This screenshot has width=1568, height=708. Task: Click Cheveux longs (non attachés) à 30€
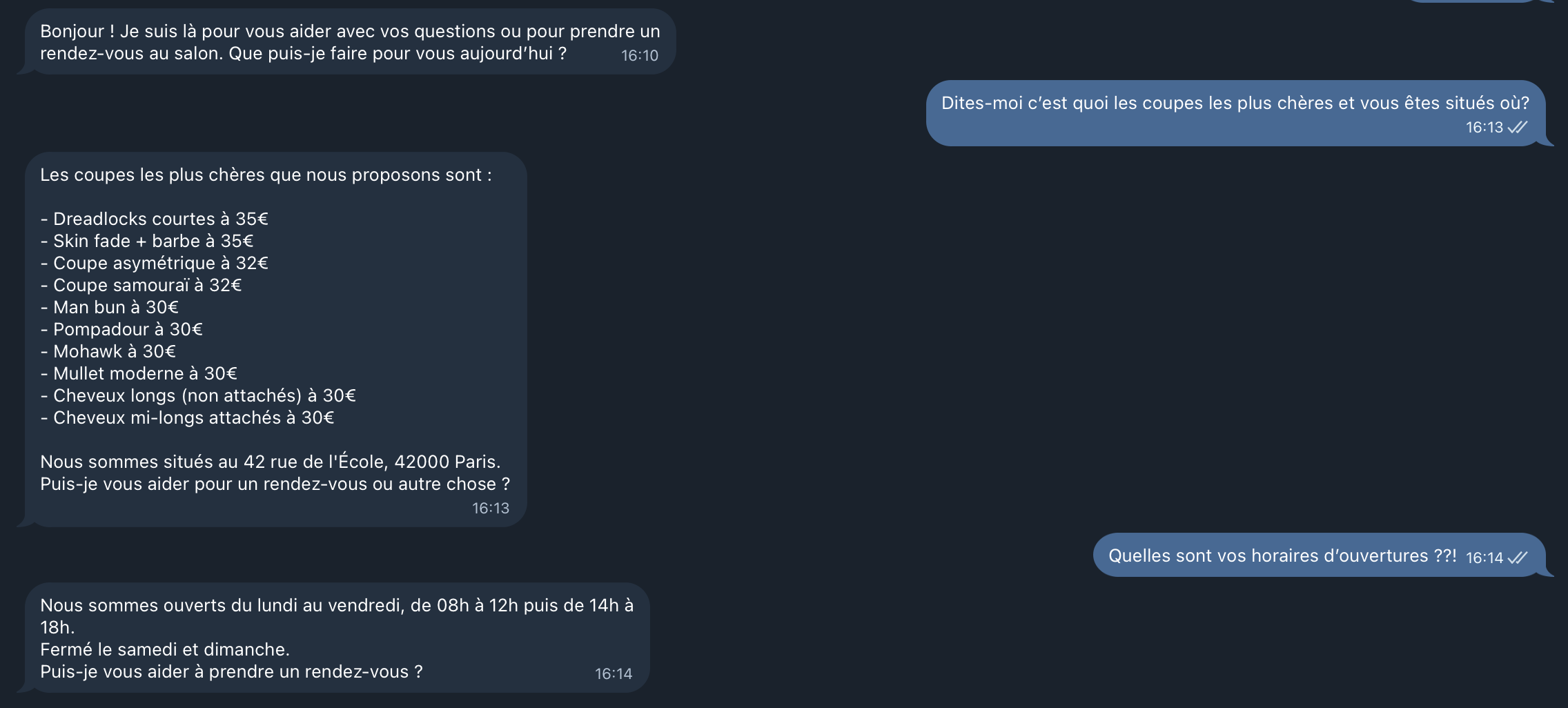[x=198, y=395]
